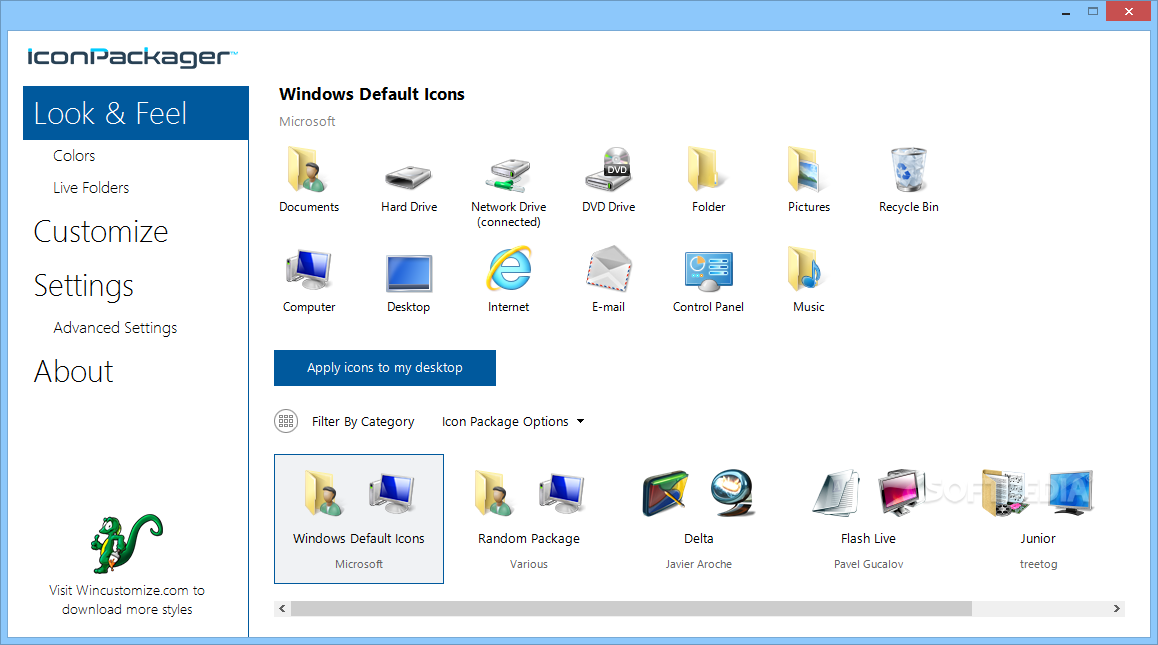1158x645 pixels.
Task: Expand the Customize section
Action: tap(100, 231)
